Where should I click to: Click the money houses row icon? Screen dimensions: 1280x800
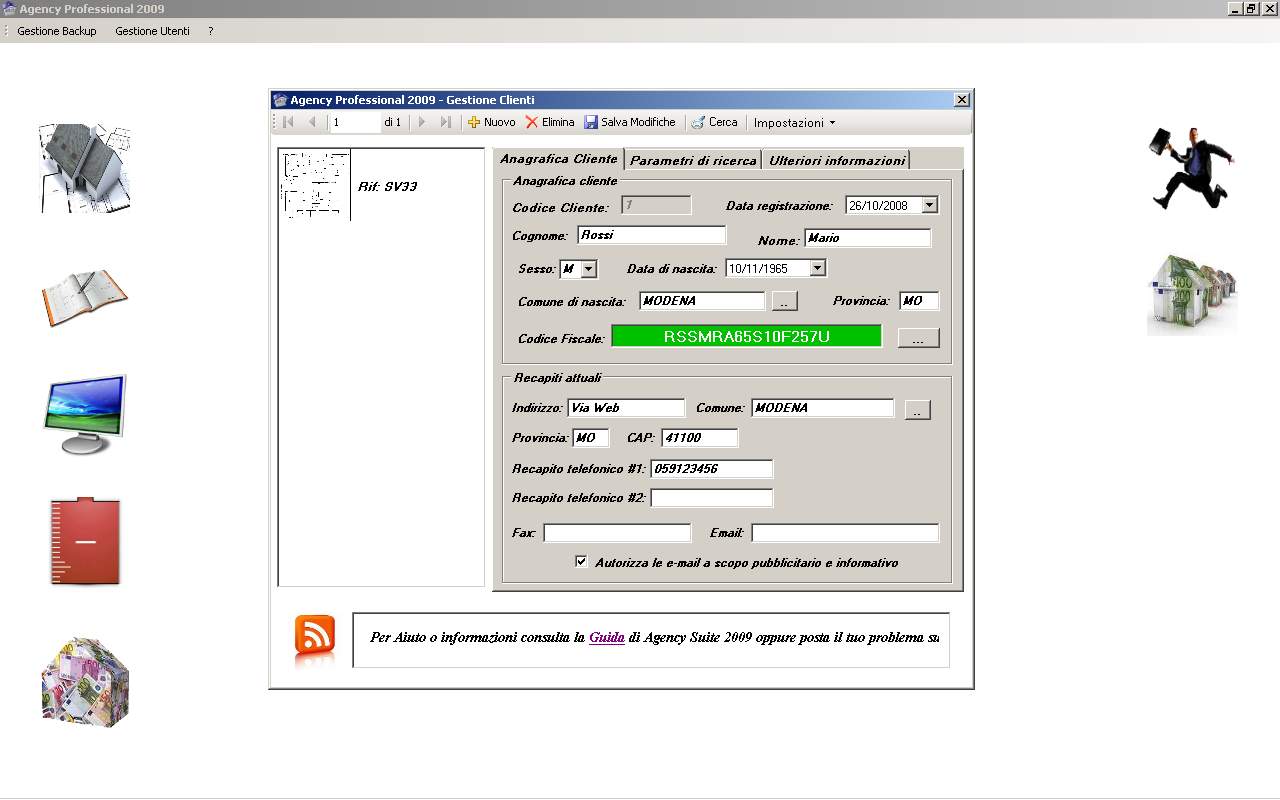coord(1191,294)
